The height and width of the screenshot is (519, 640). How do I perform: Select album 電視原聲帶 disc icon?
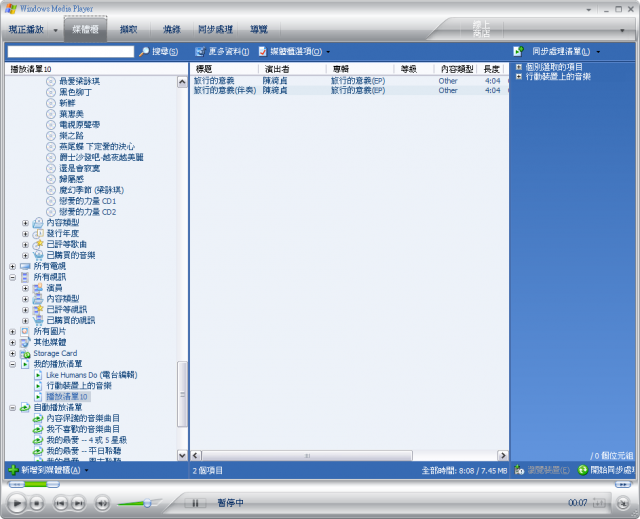[x=51, y=125]
